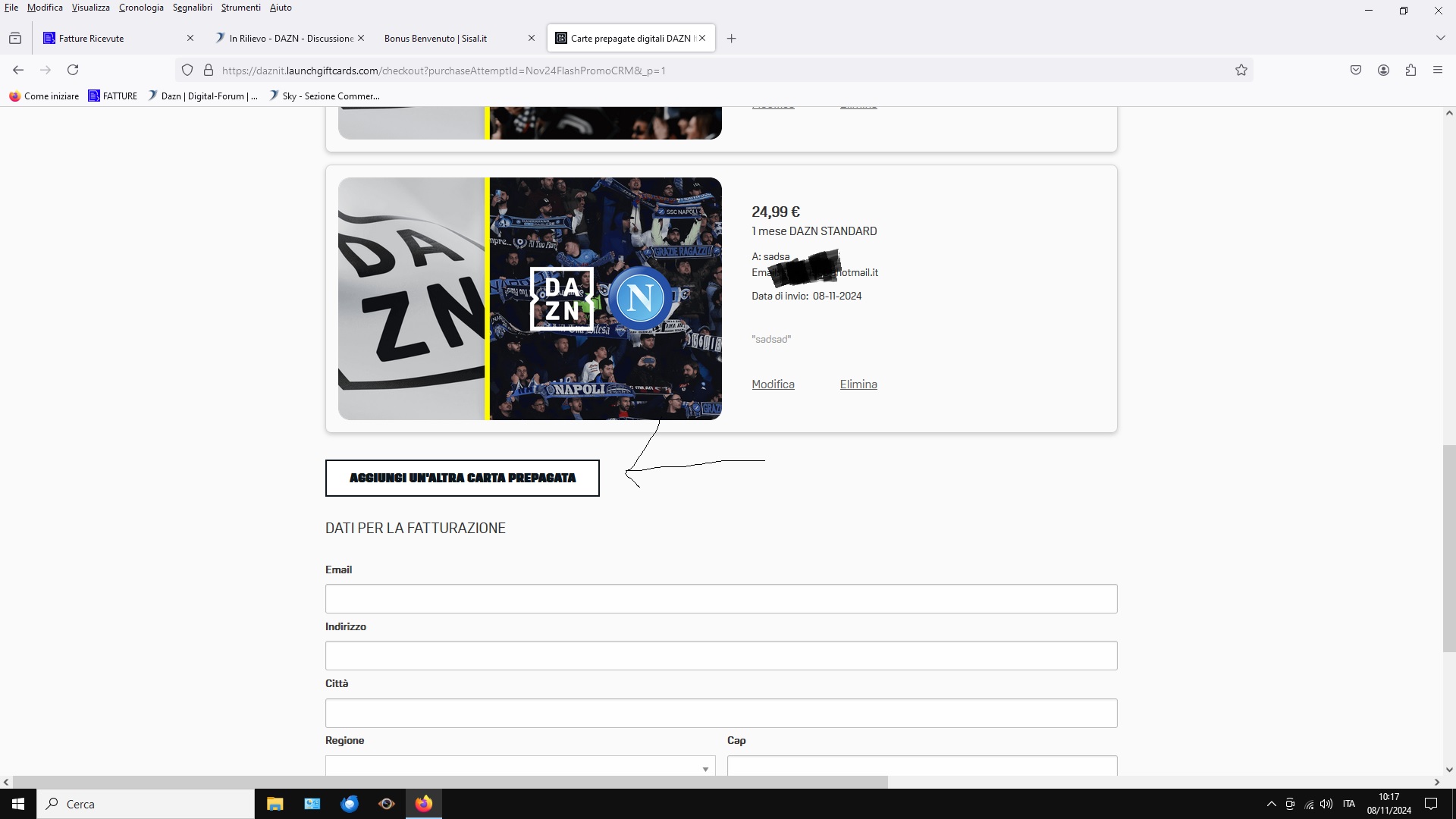
Task: Open the Dazn Digital-Forum bookmark
Action: [202, 96]
